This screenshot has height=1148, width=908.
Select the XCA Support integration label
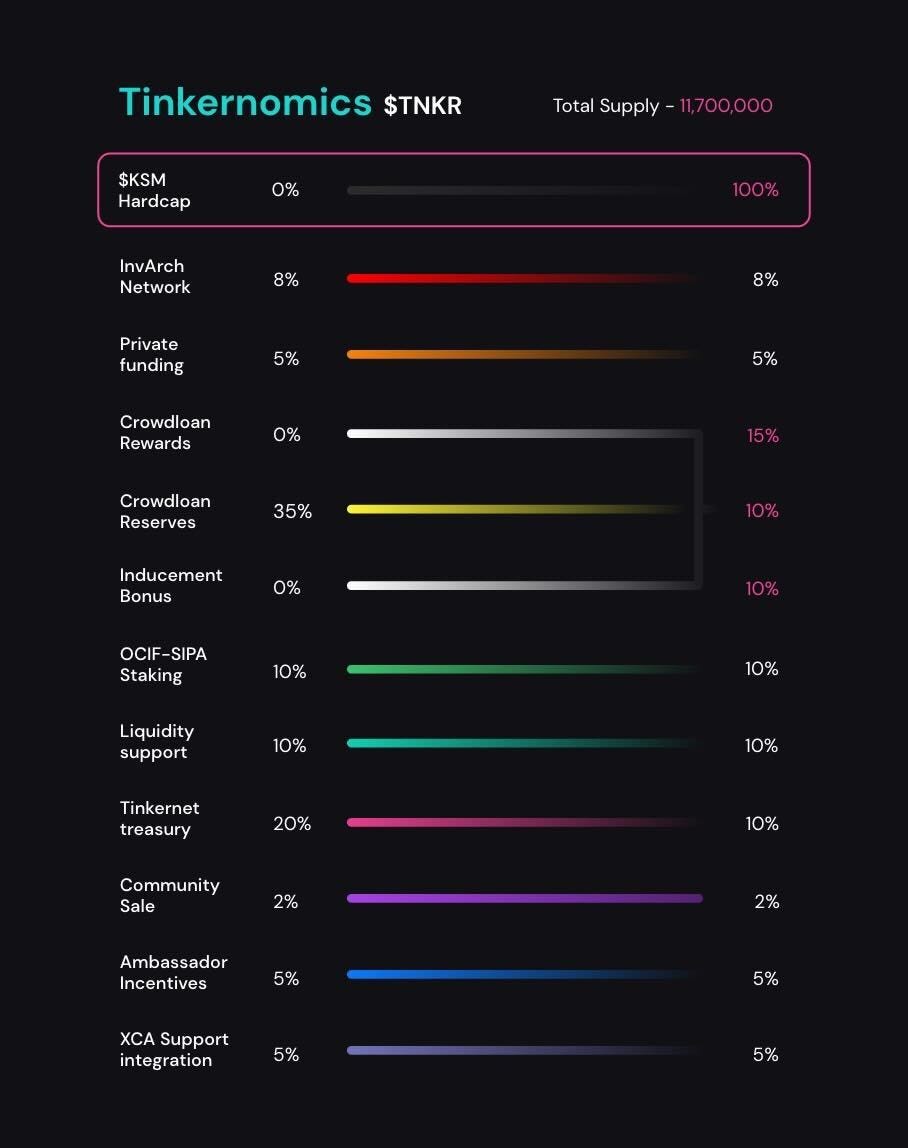click(x=174, y=1050)
